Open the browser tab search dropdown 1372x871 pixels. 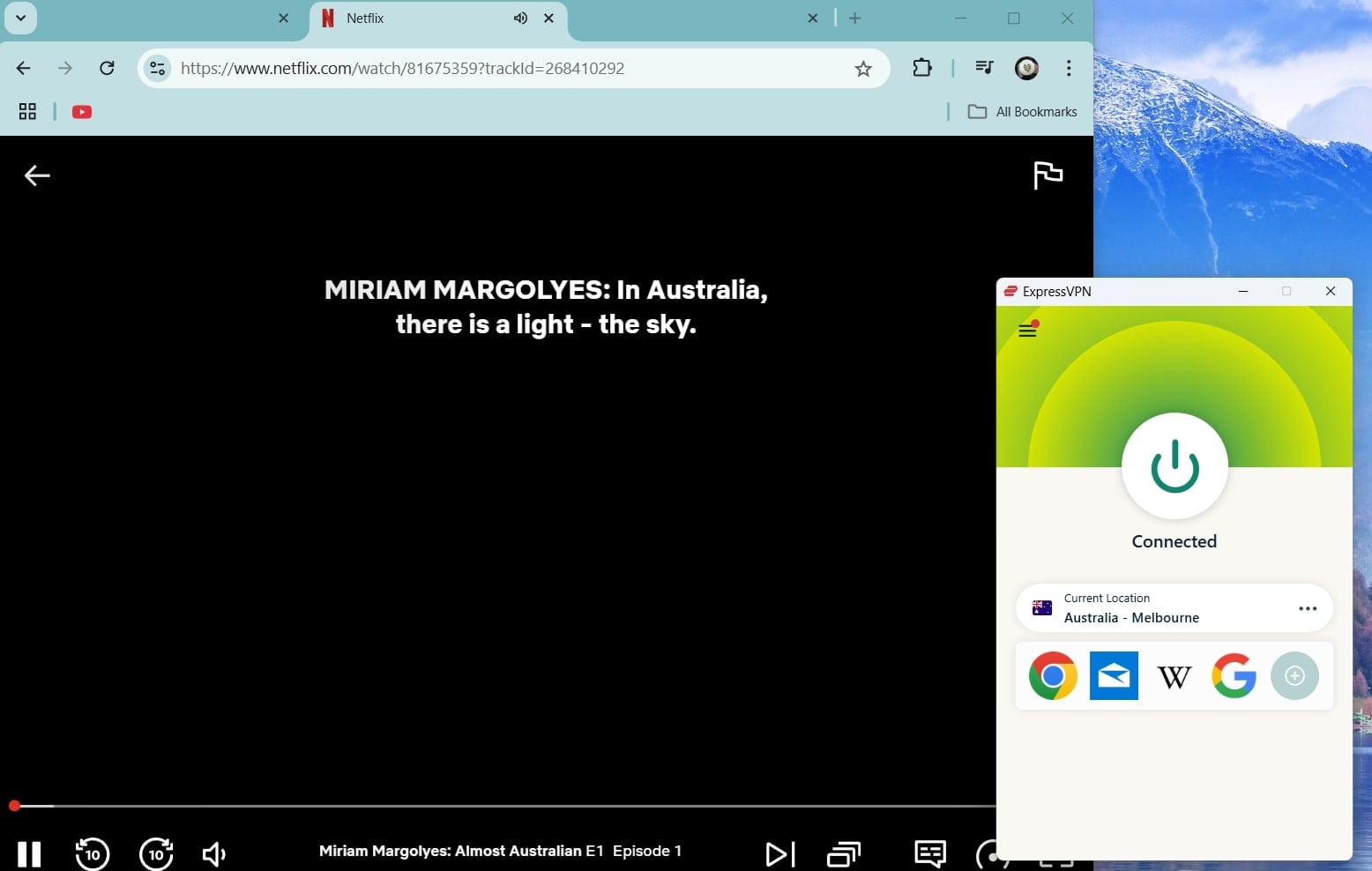20,18
